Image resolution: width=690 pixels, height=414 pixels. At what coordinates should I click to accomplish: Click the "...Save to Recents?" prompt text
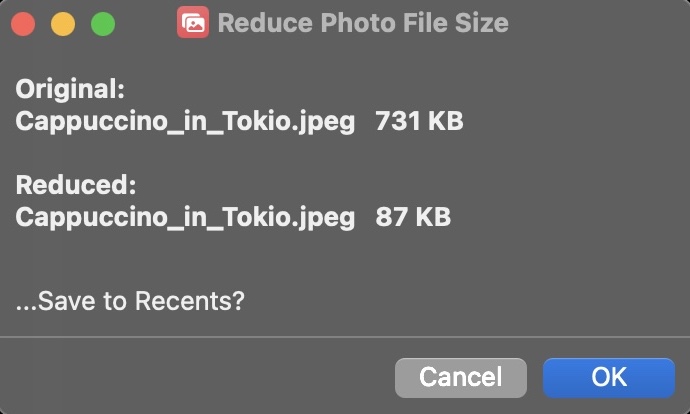click(x=130, y=300)
